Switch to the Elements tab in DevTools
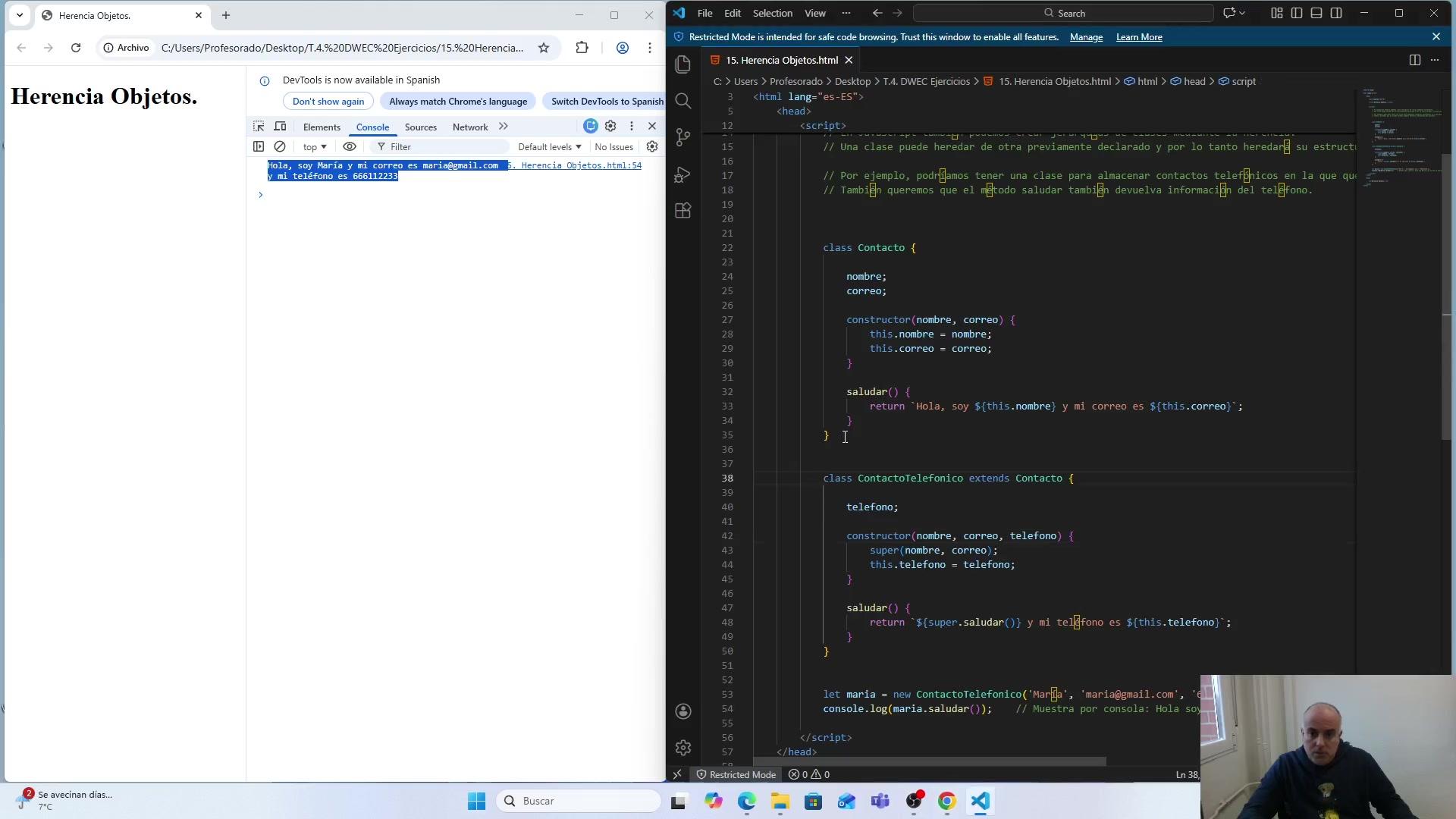Image resolution: width=1456 pixels, height=819 pixels. tap(322, 127)
